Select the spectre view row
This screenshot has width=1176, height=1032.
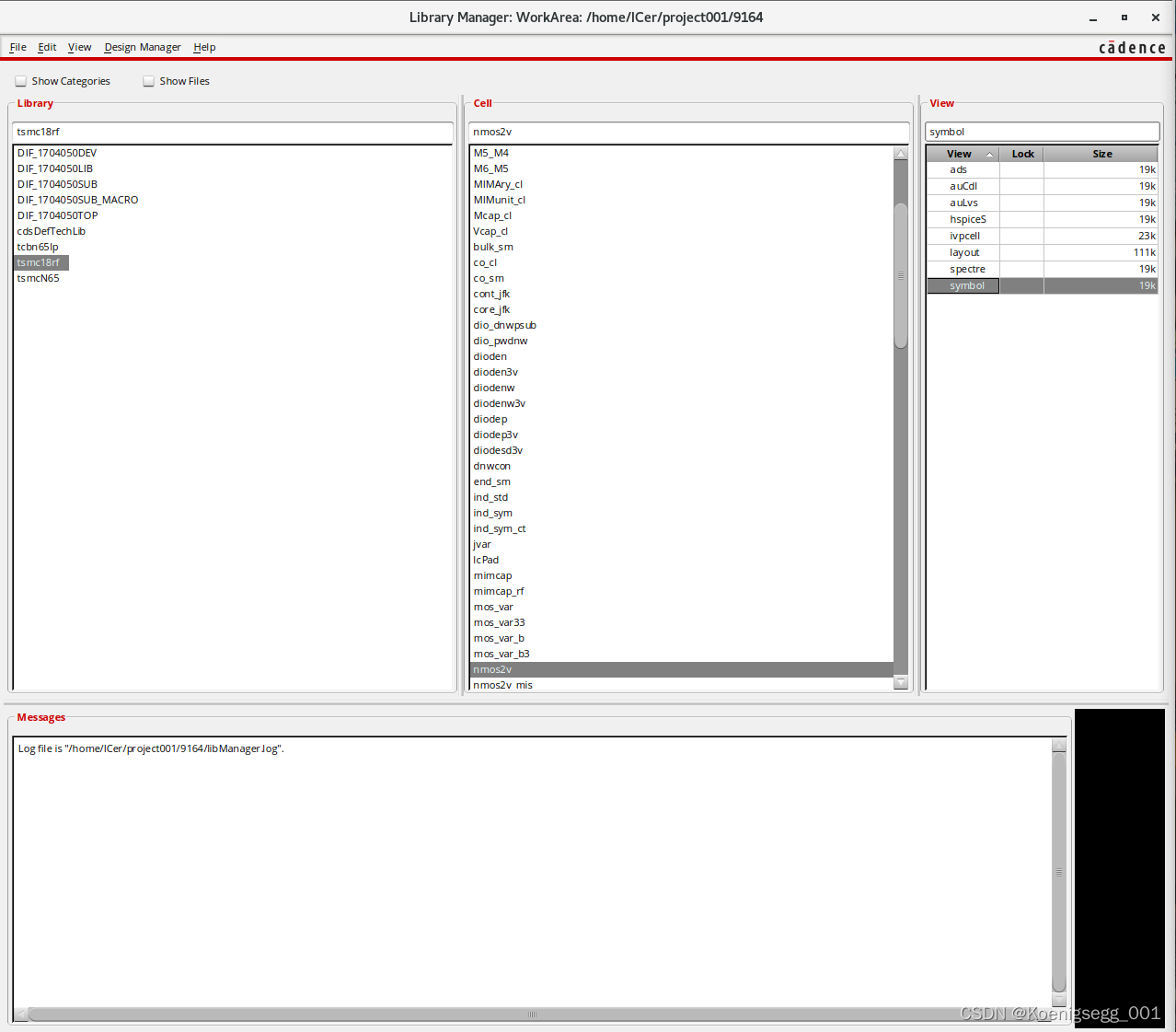[x=1042, y=269]
